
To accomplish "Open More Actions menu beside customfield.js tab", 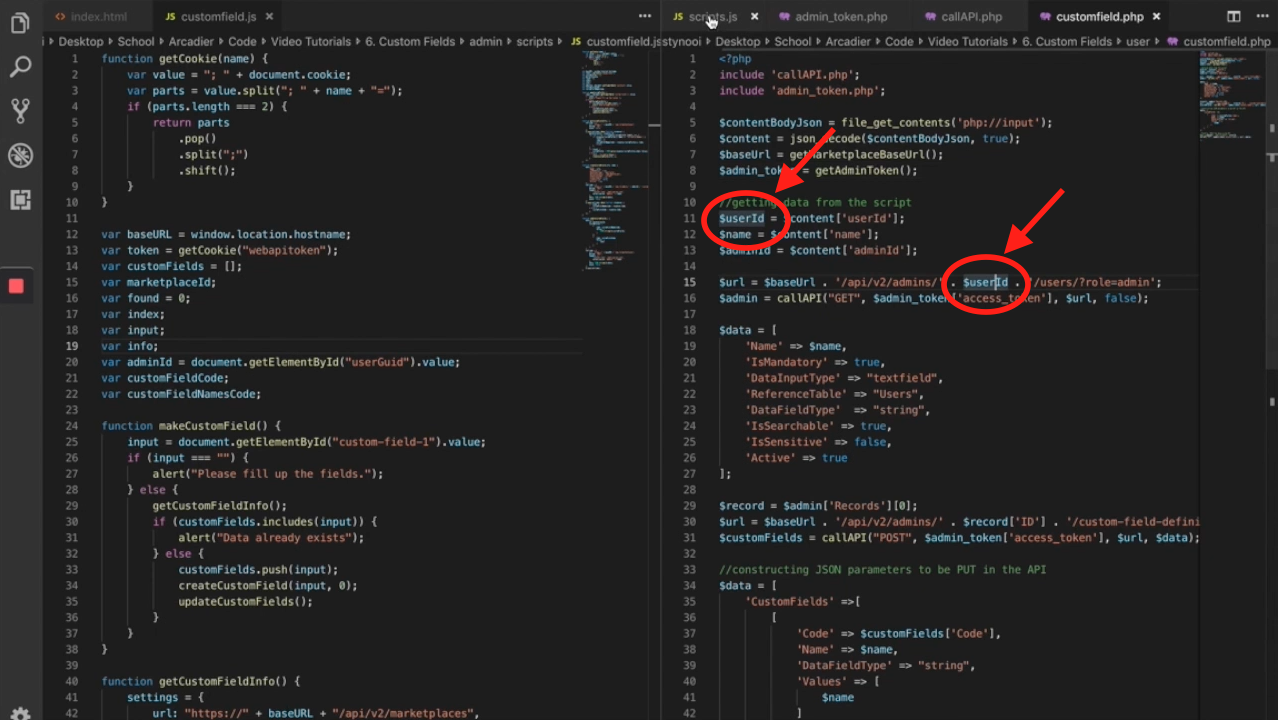I will pyautogui.click(x=644, y=17).
